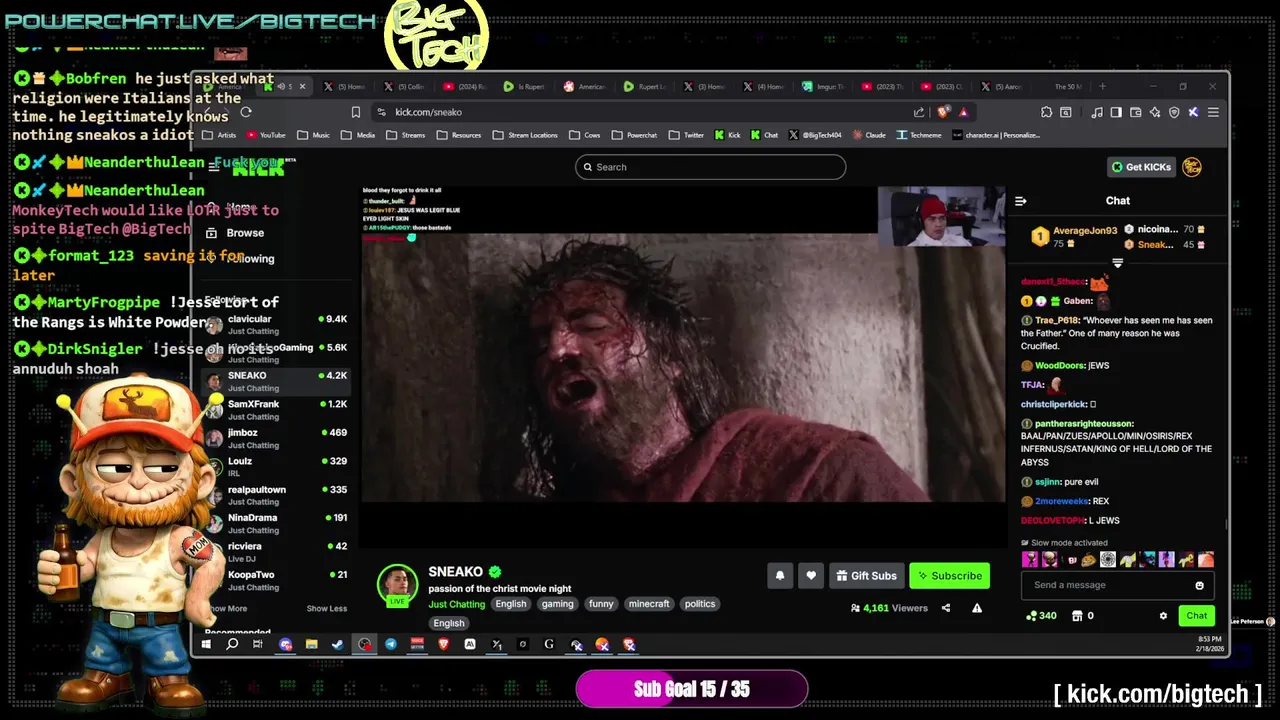The image size is (1280, 720).
Task: Click the browser sidebar toggle icon
Action: pos(1116,112)
